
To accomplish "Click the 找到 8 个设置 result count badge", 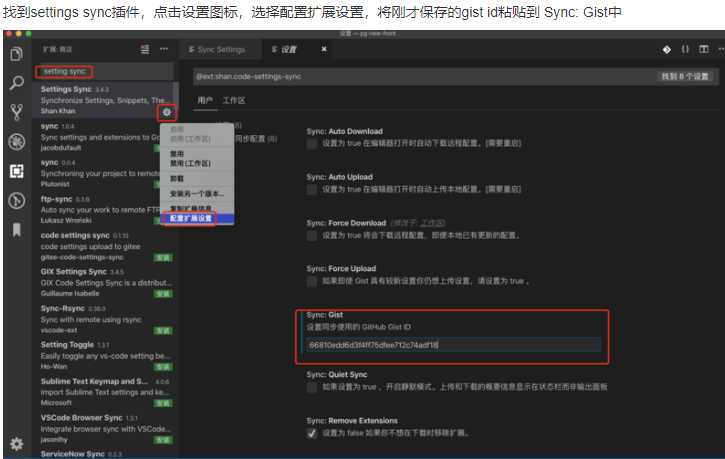I will tap(685, 76).
